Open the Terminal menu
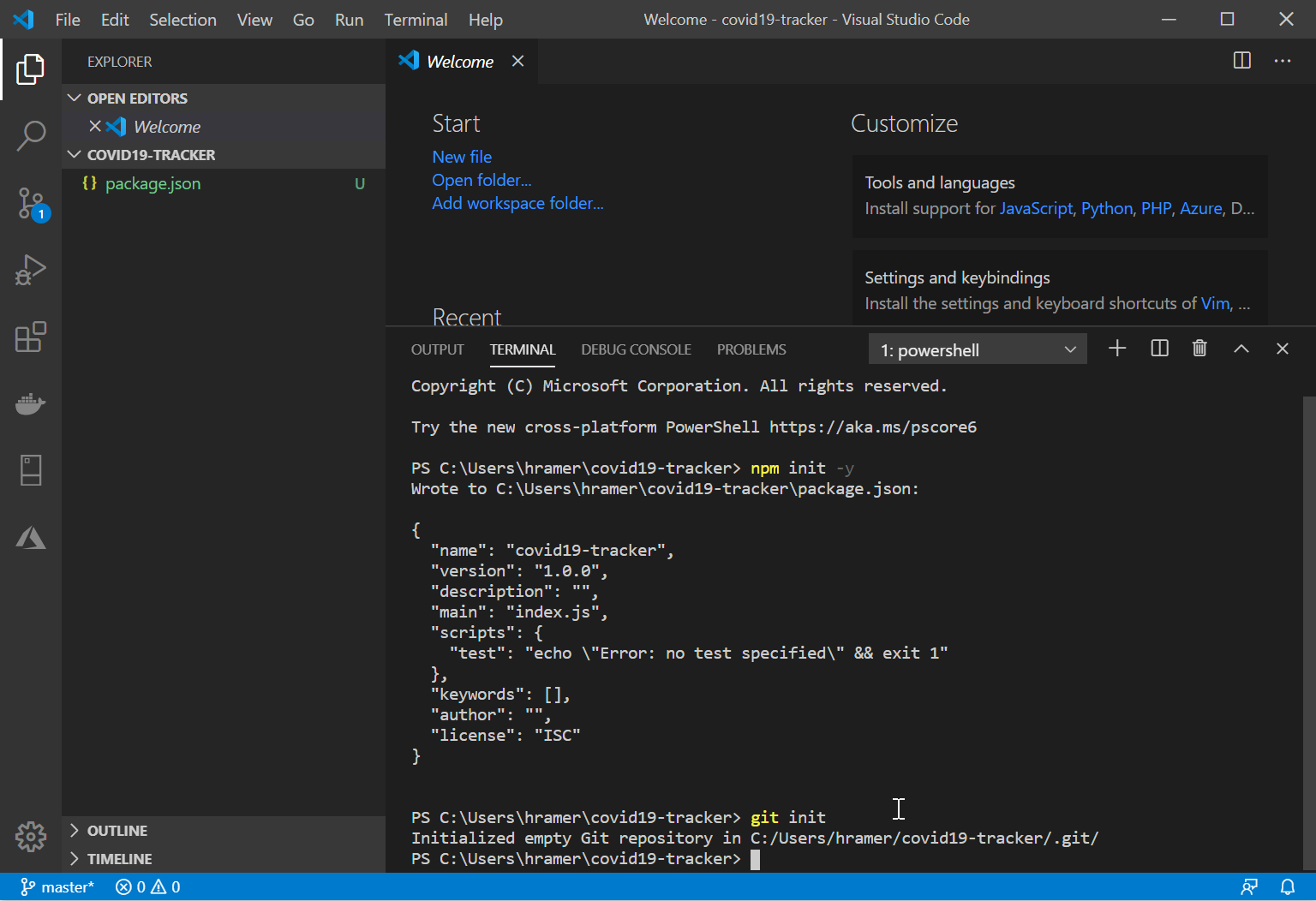This screenshot has width=1316, height=901. click(416, 19)
